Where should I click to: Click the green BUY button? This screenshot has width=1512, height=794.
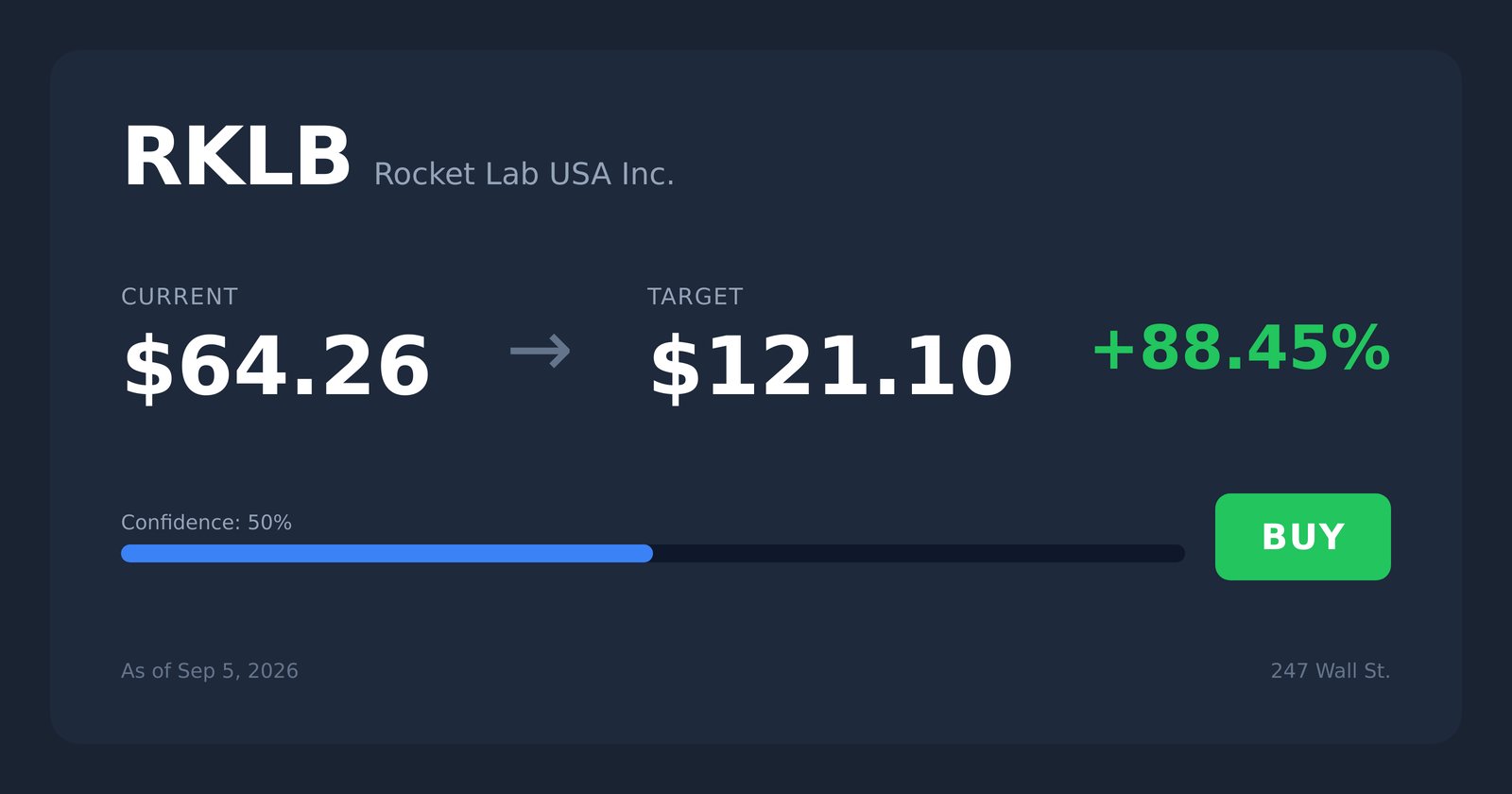1302,537
